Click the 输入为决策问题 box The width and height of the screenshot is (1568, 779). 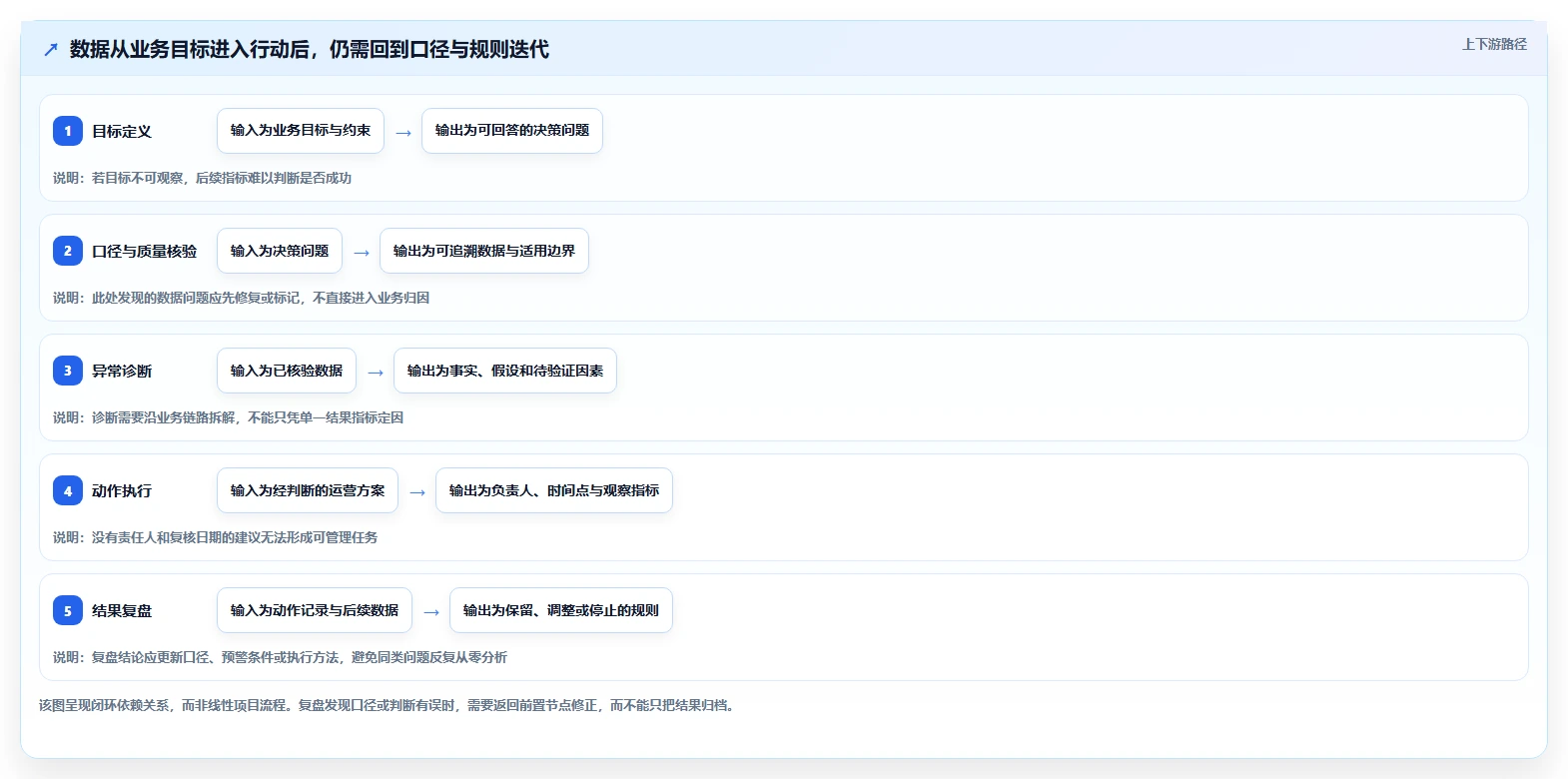280,251
